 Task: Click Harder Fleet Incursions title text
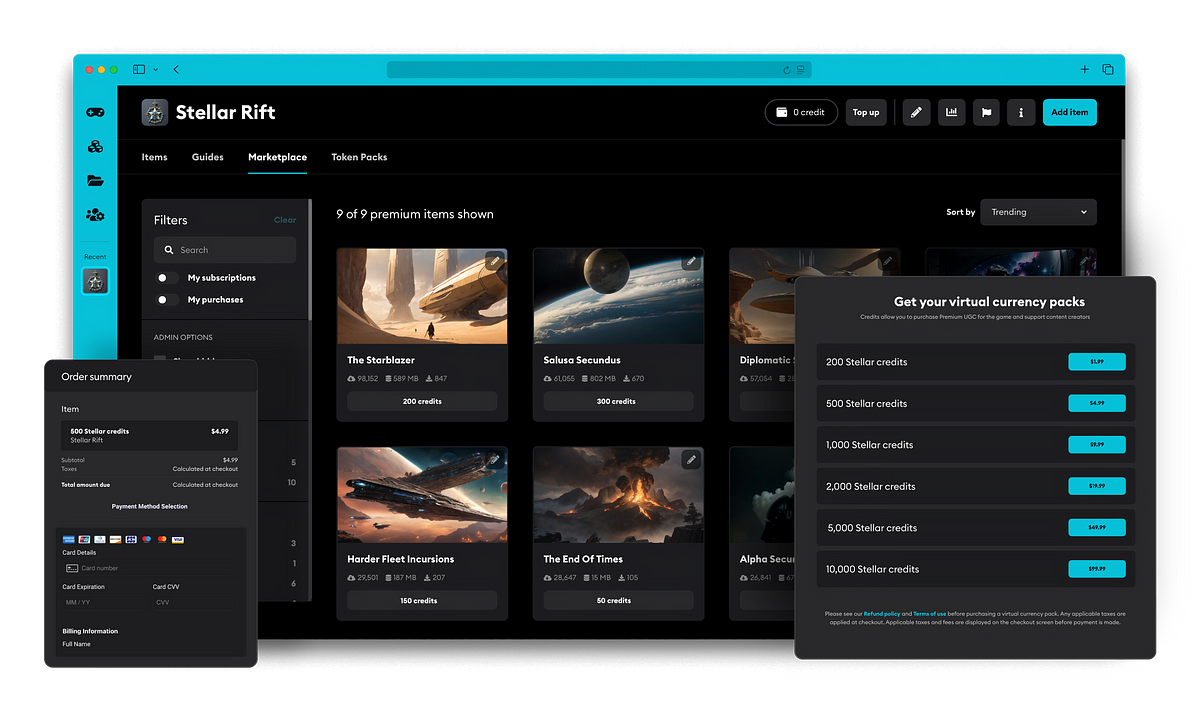tap(401, 559)
